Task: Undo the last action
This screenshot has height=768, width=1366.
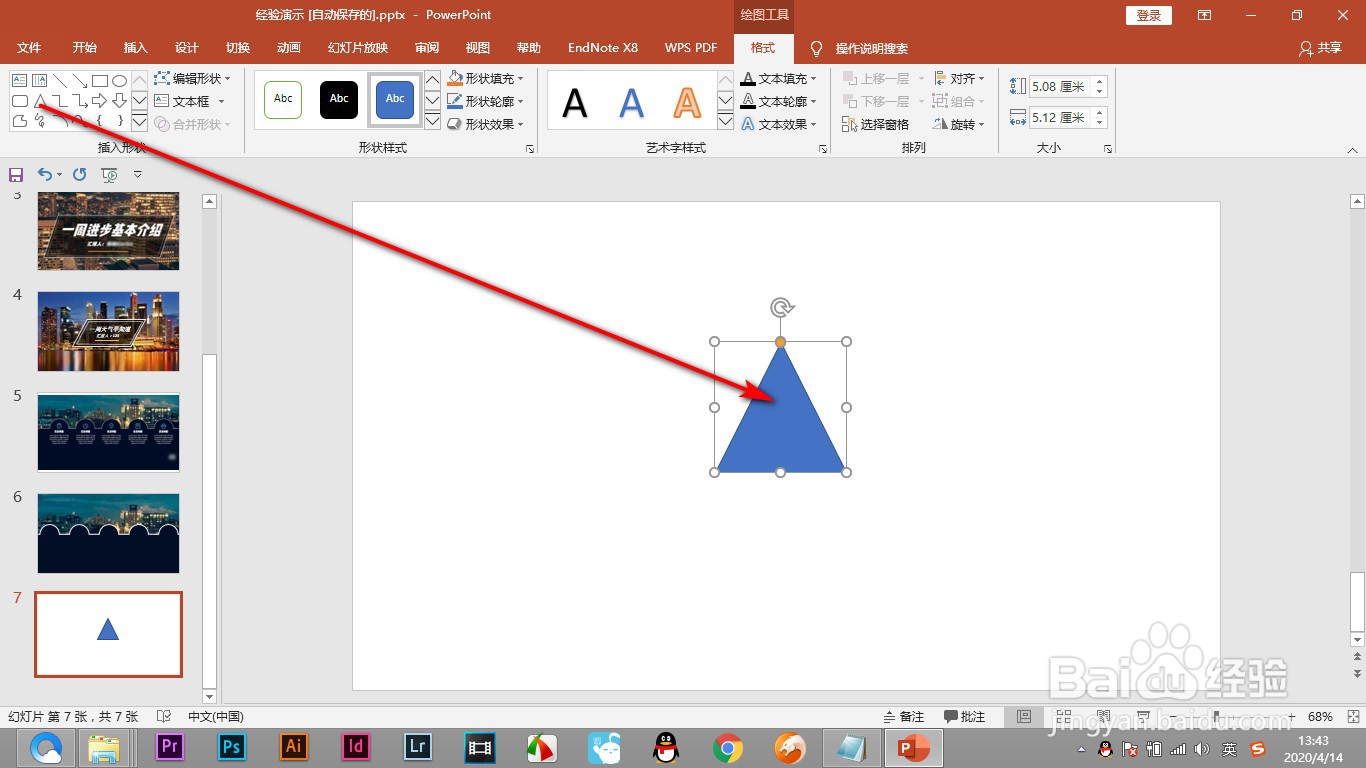Action: coord(44,174)
